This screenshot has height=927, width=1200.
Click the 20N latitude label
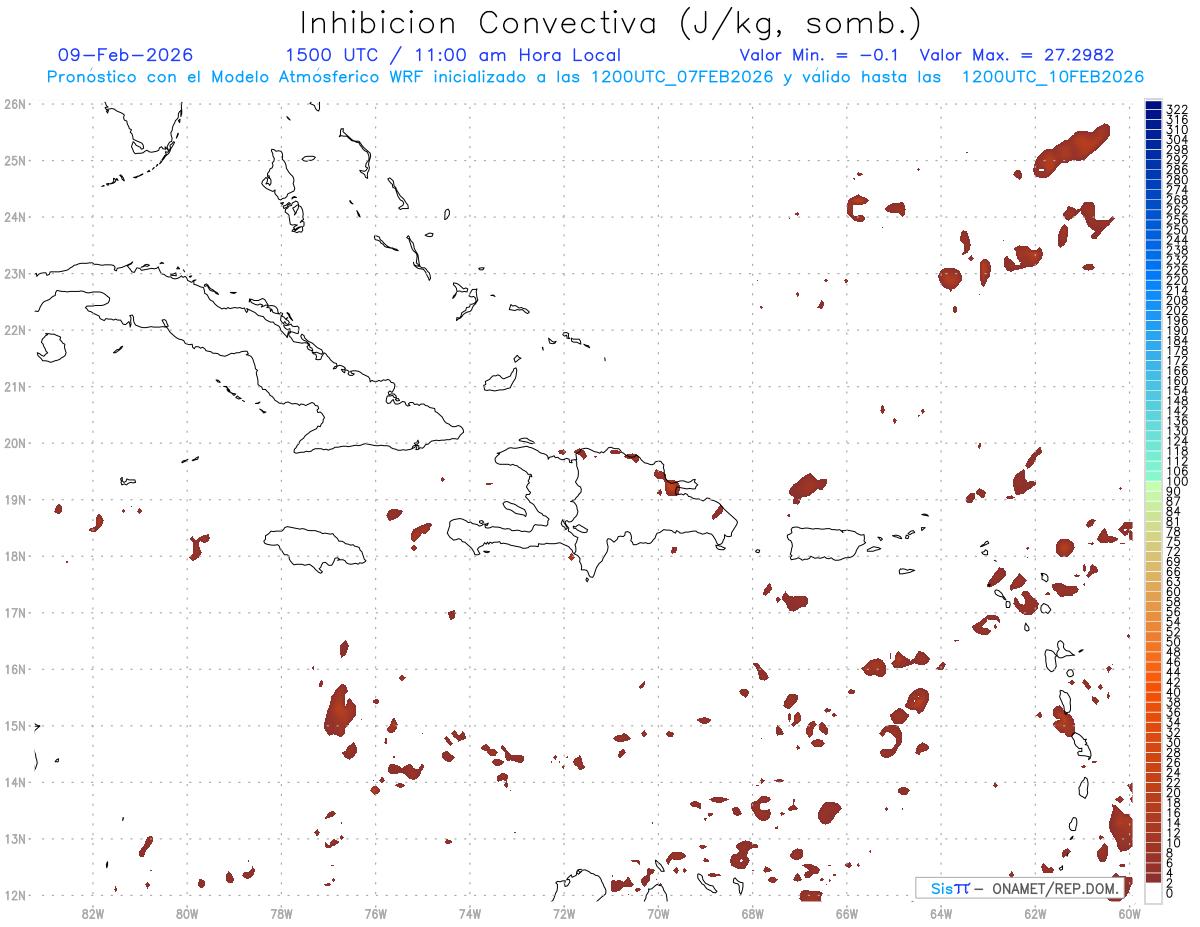coord(14,443)
